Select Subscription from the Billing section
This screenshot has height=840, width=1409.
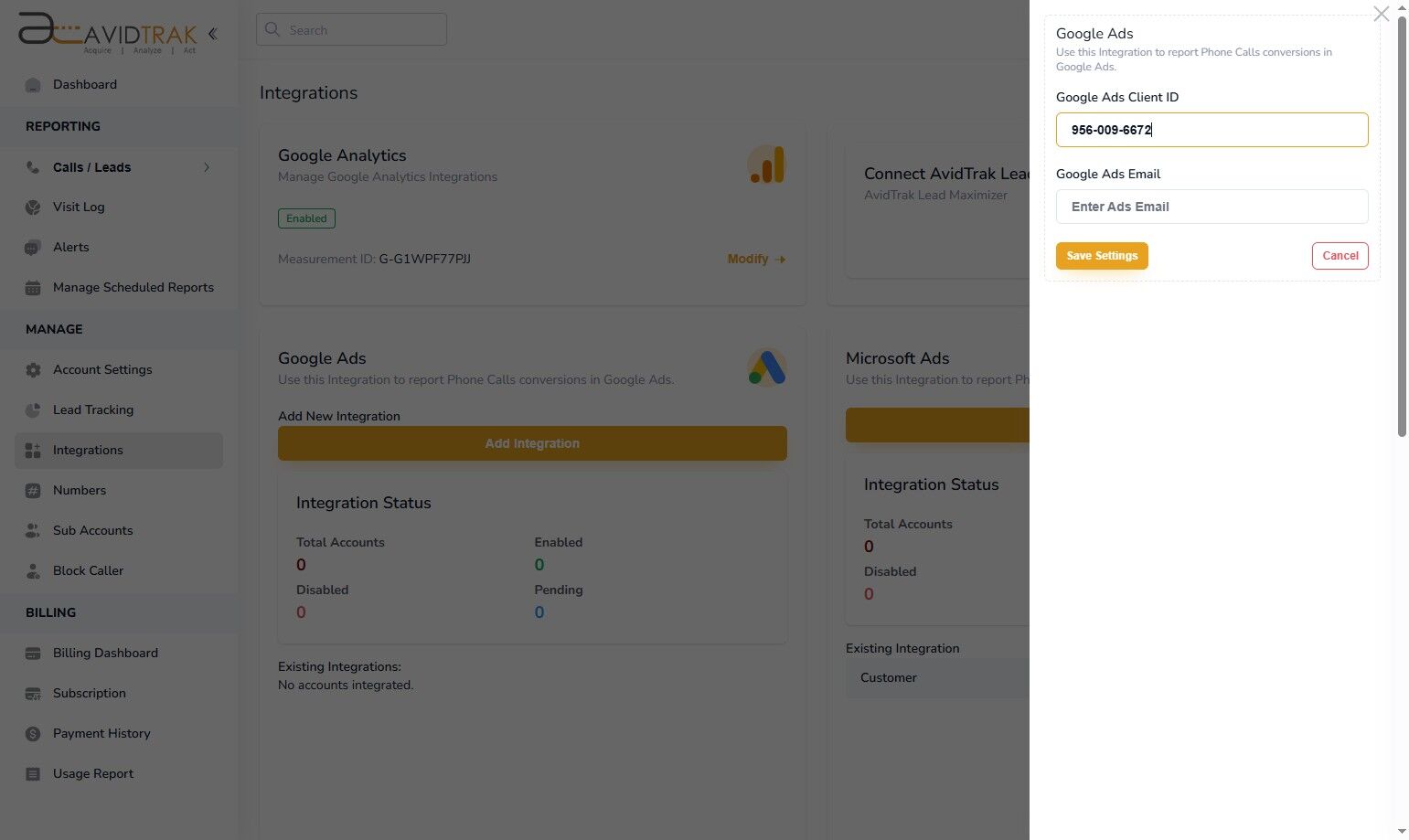89,693
